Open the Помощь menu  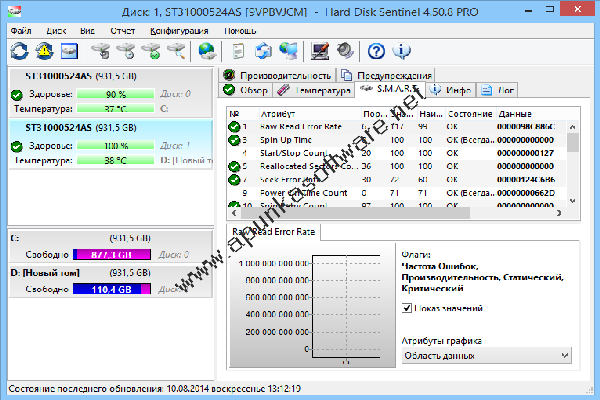240,31
